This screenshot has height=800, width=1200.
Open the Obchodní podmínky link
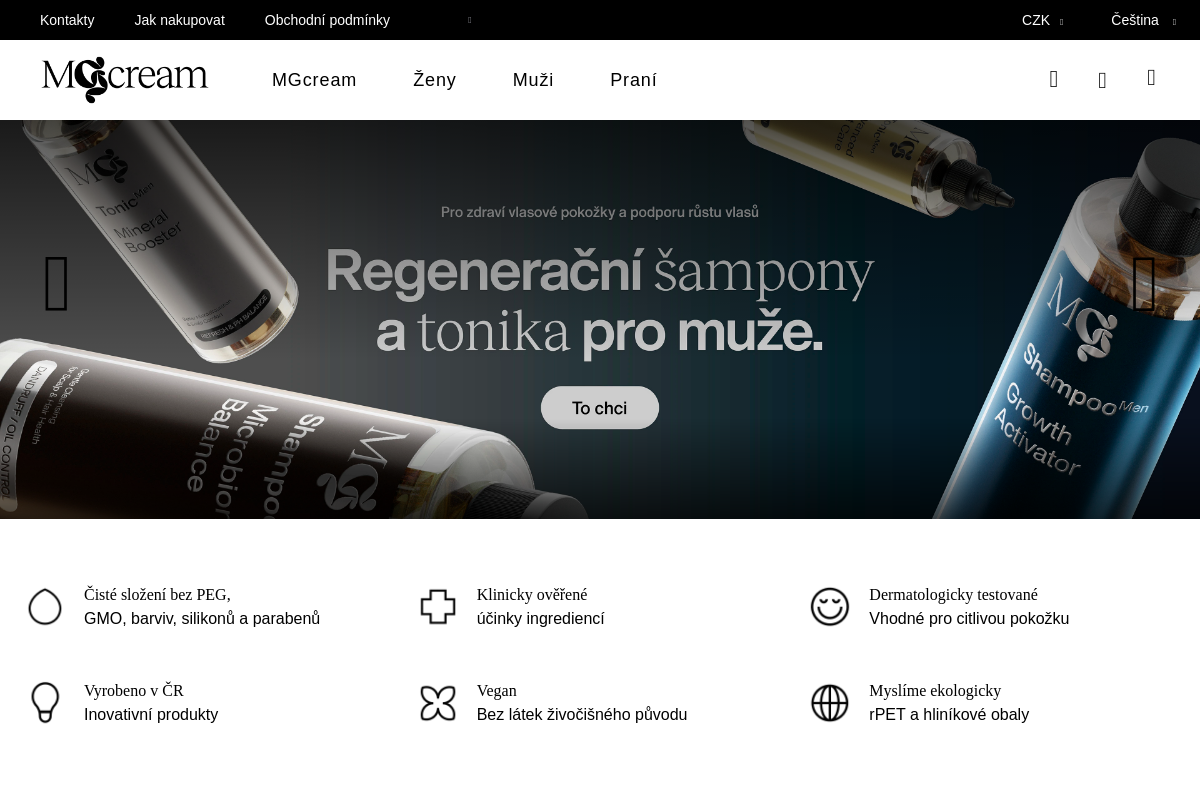(x=327, y=20)
